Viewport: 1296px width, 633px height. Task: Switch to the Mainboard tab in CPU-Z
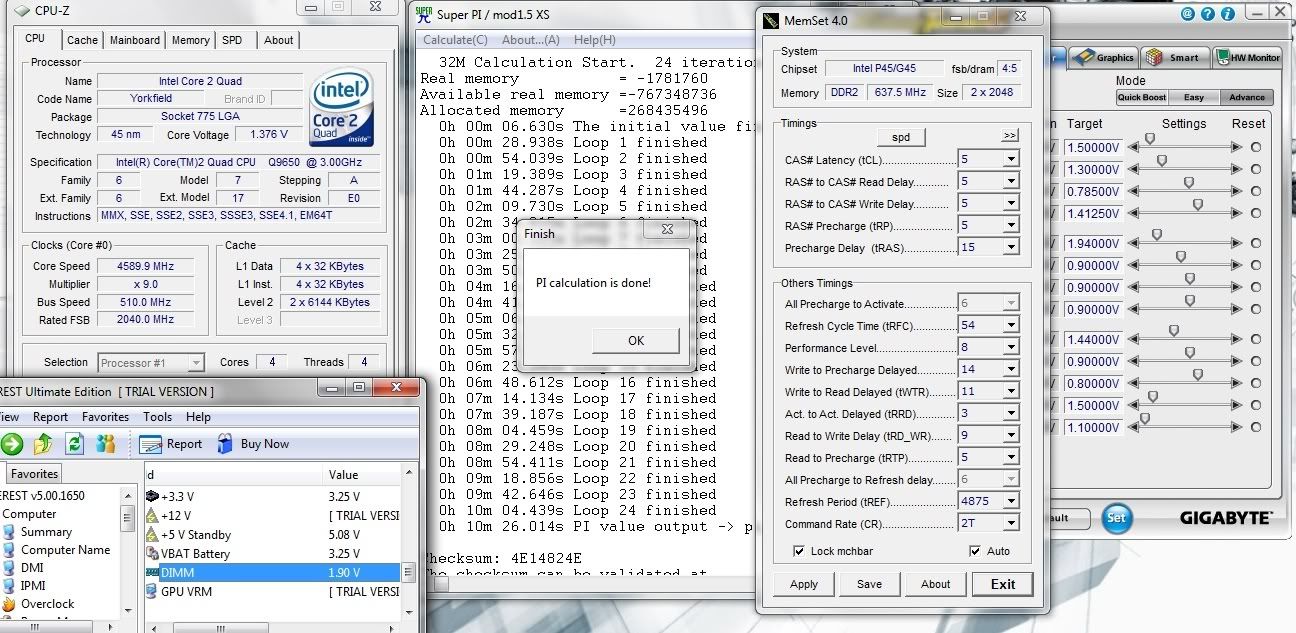pyautogui.click(x=135, y=40)
